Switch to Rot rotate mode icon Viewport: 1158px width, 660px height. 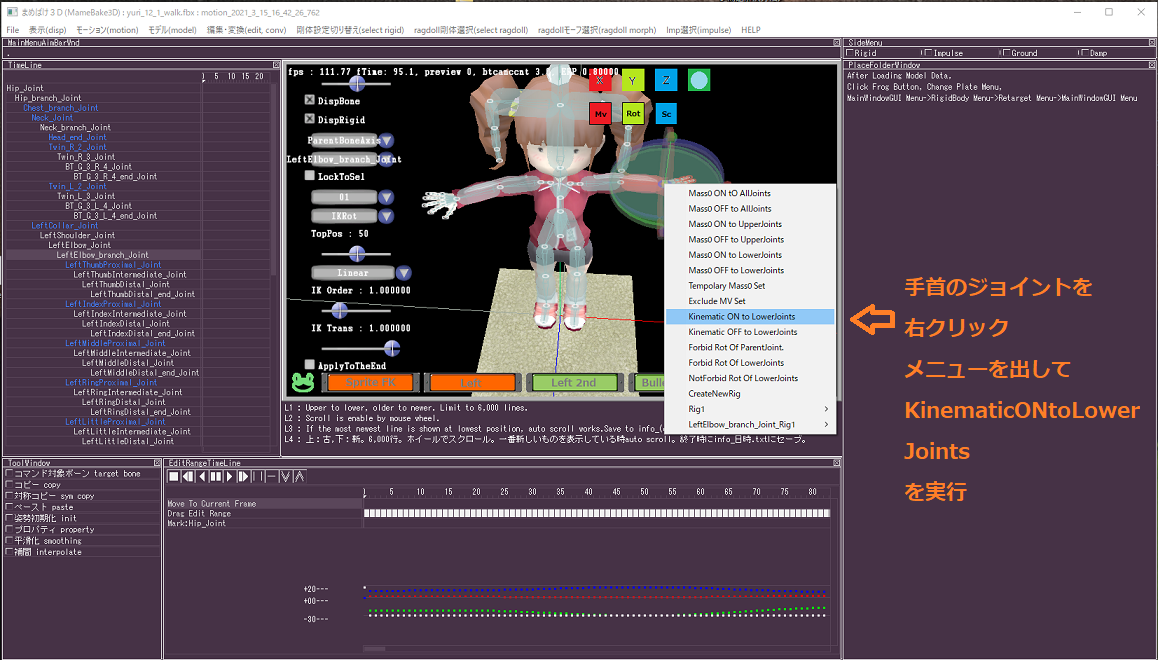click(633, 114)
